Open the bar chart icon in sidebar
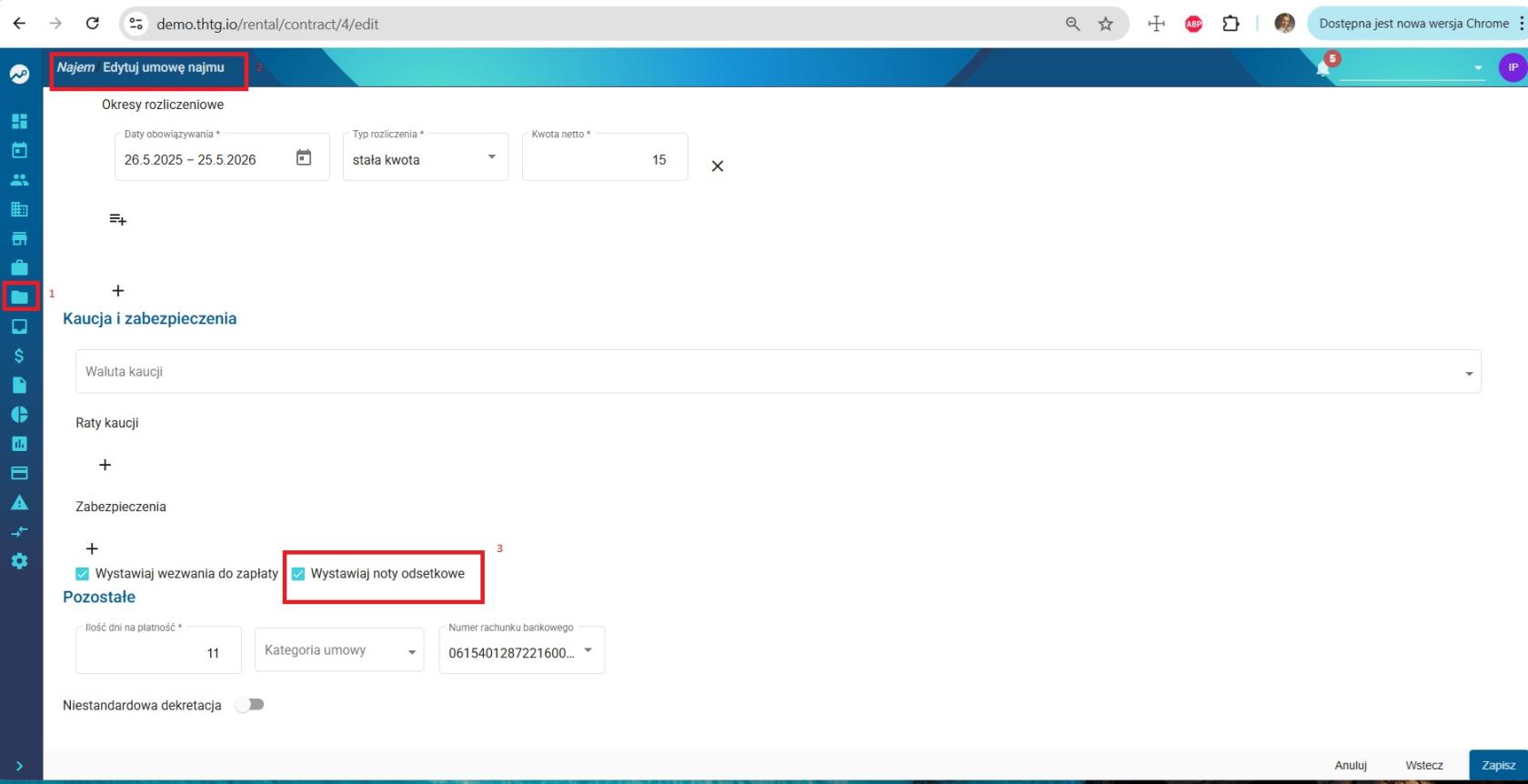Image resolution: width=1528 pixels, height=784 pixels. [x=19, y=444]
